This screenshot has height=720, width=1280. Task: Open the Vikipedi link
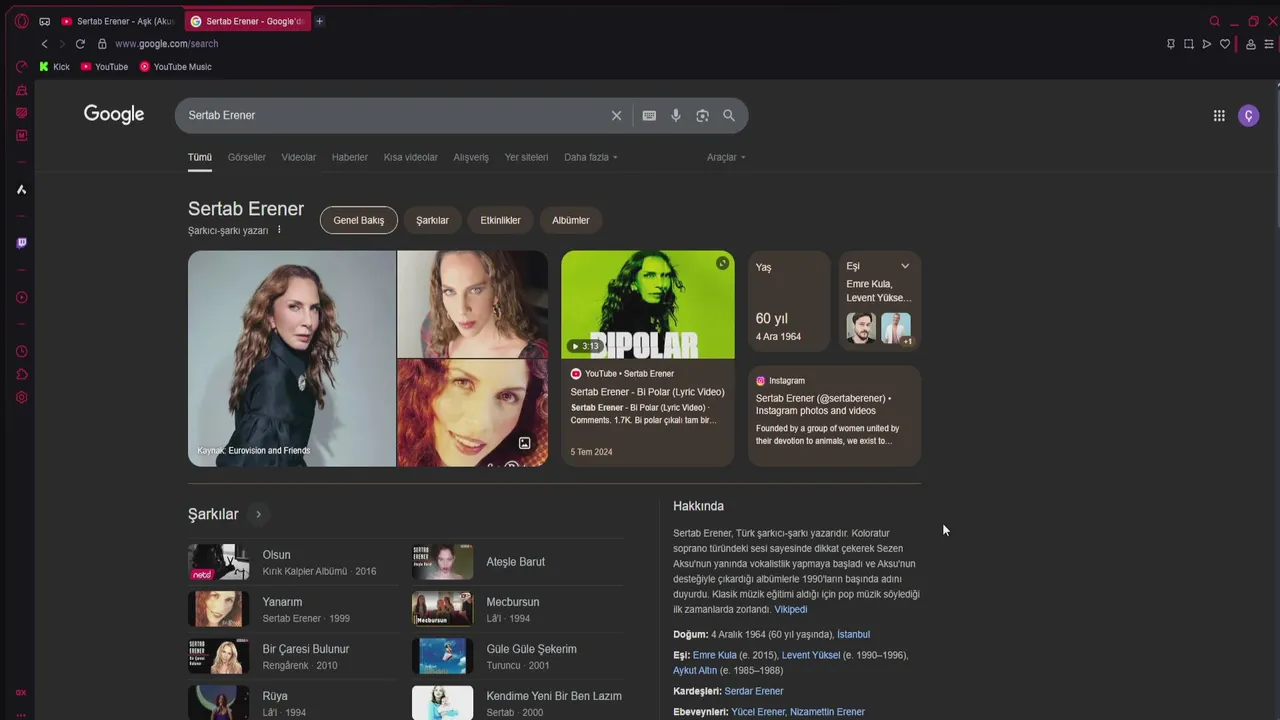(790, 609)
